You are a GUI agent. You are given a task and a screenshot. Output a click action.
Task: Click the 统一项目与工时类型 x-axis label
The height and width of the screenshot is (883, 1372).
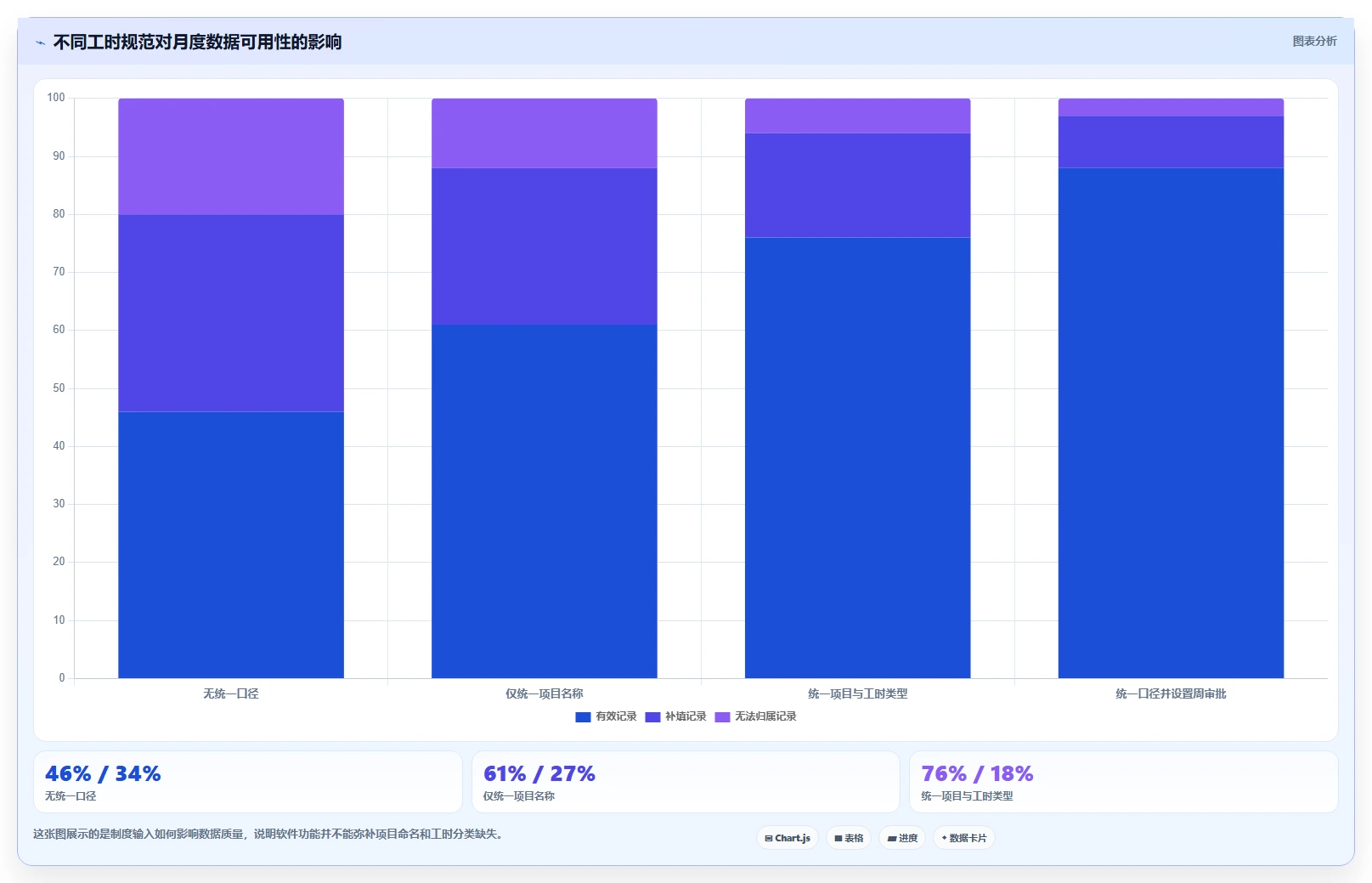[858, 693]
